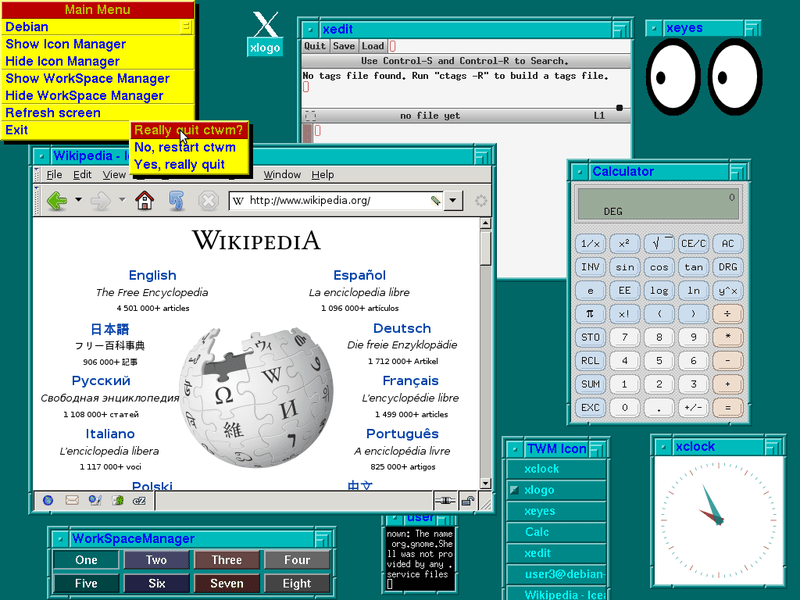Open Mail envelope icon in status bar
Viewport: 800px width, 600px height.
click(72, 501)
